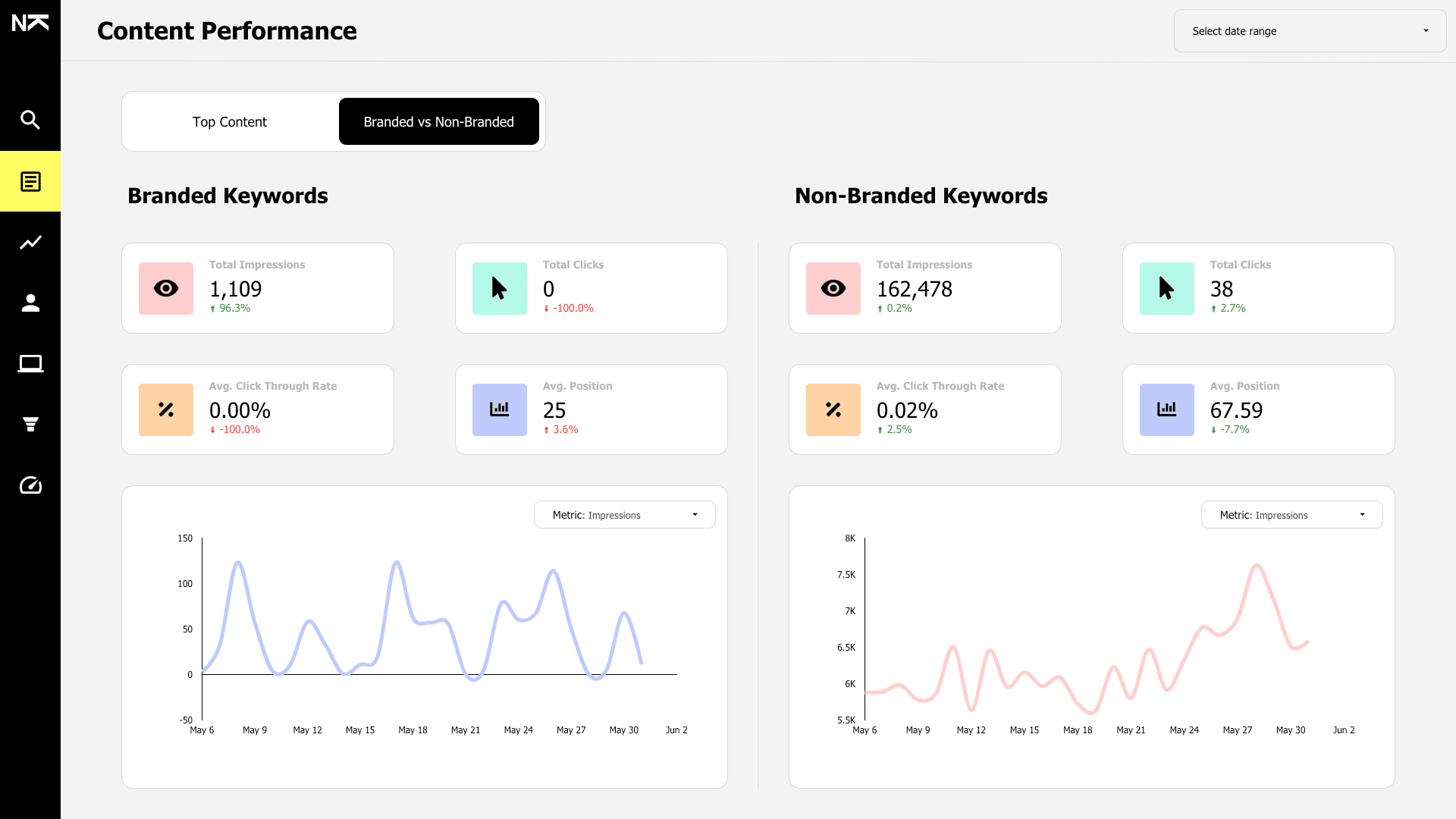Open the Select date range dropdown

coord(1309,31)
